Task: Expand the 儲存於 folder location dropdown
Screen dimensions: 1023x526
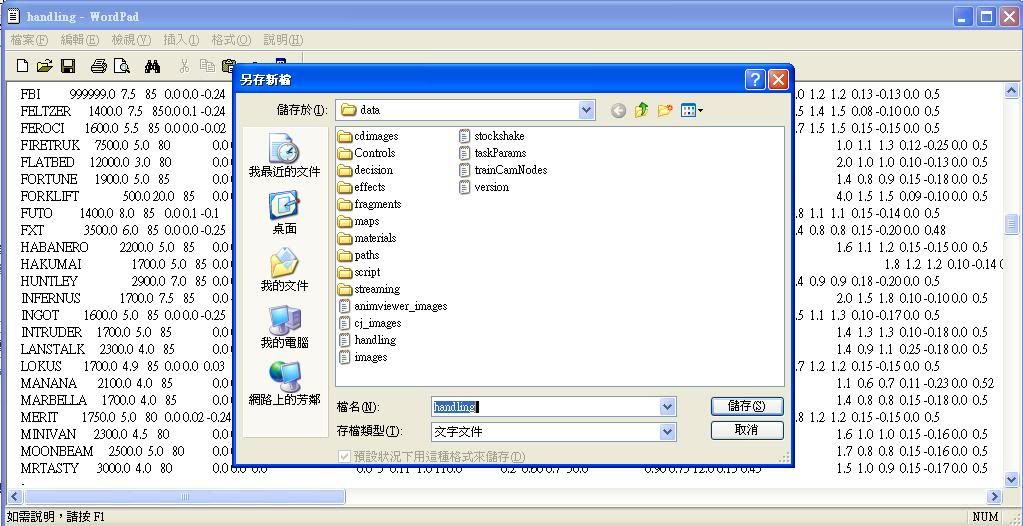Action: (x=586, y=110)
